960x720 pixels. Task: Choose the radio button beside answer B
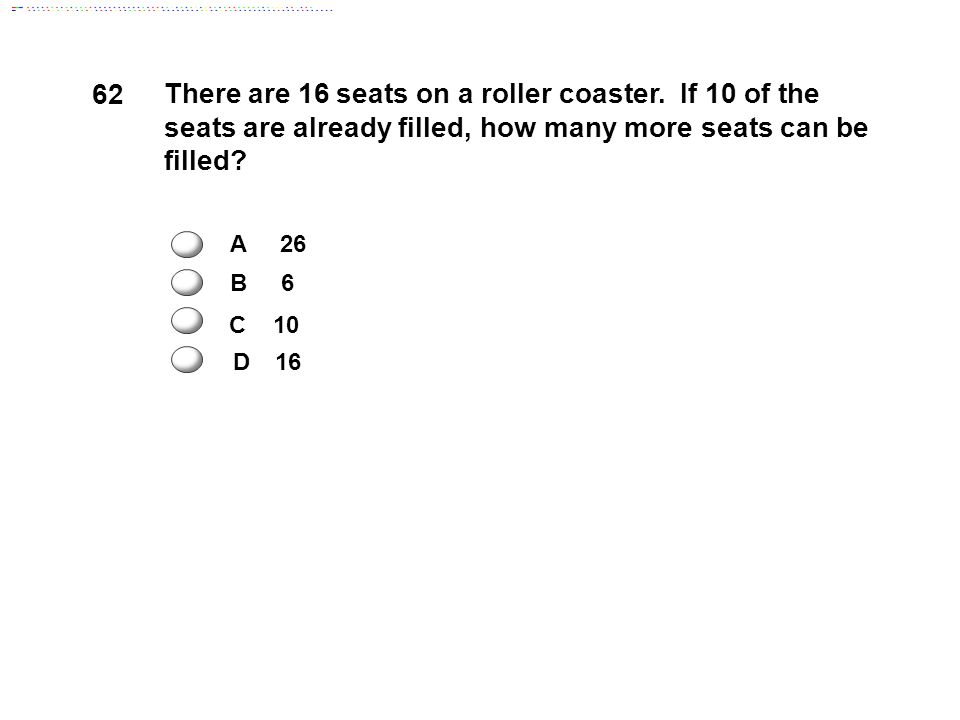point(187,282)
